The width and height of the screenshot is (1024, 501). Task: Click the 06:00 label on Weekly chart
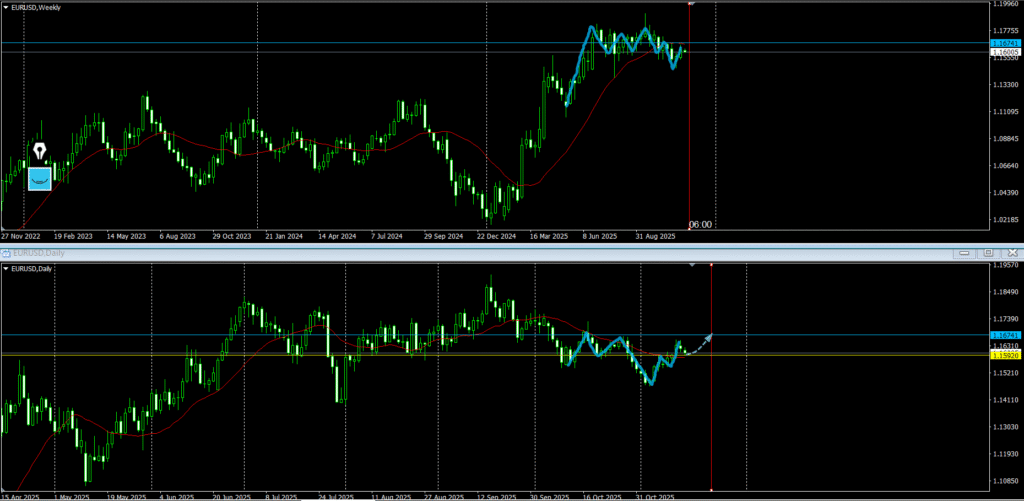[700, 225]
